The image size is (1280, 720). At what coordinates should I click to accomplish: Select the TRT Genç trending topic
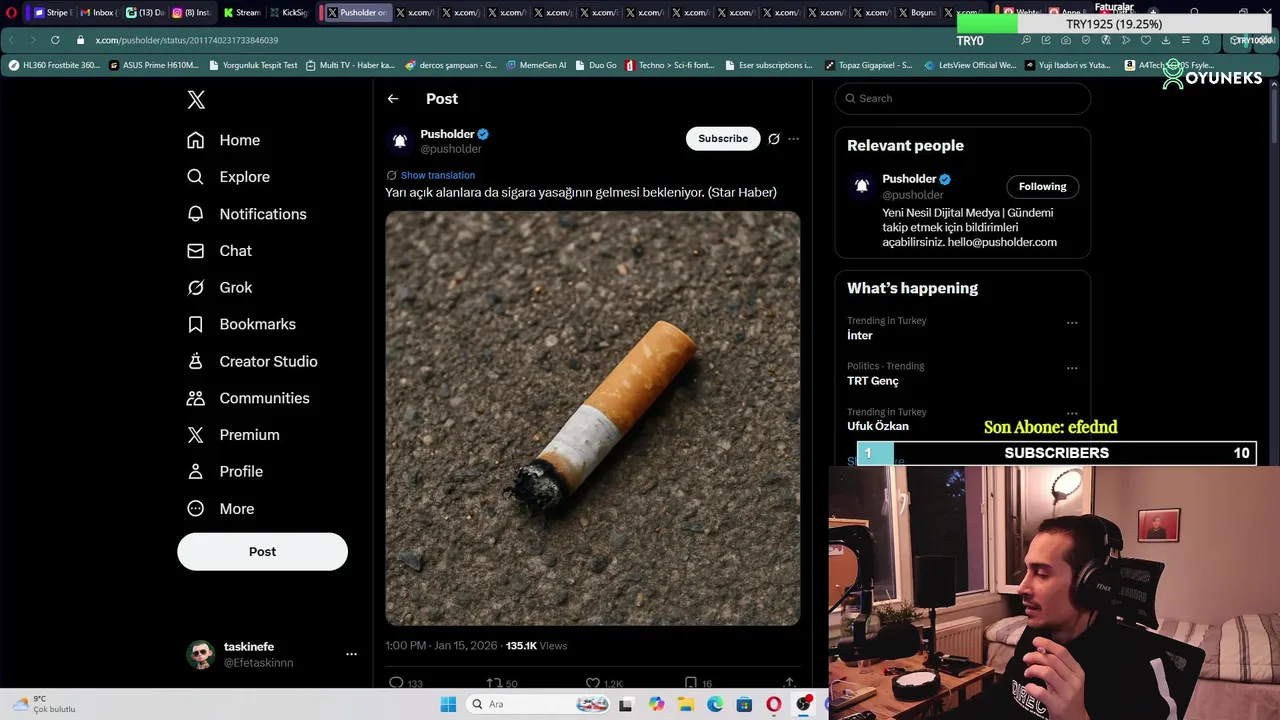(x=873, y=381)
